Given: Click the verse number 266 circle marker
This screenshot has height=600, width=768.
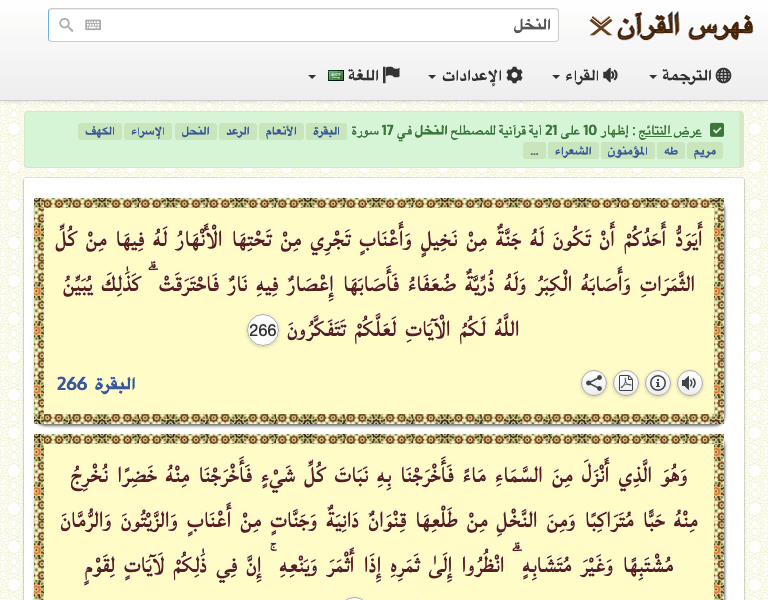Looking at the screenshot, I should [262, 331].
